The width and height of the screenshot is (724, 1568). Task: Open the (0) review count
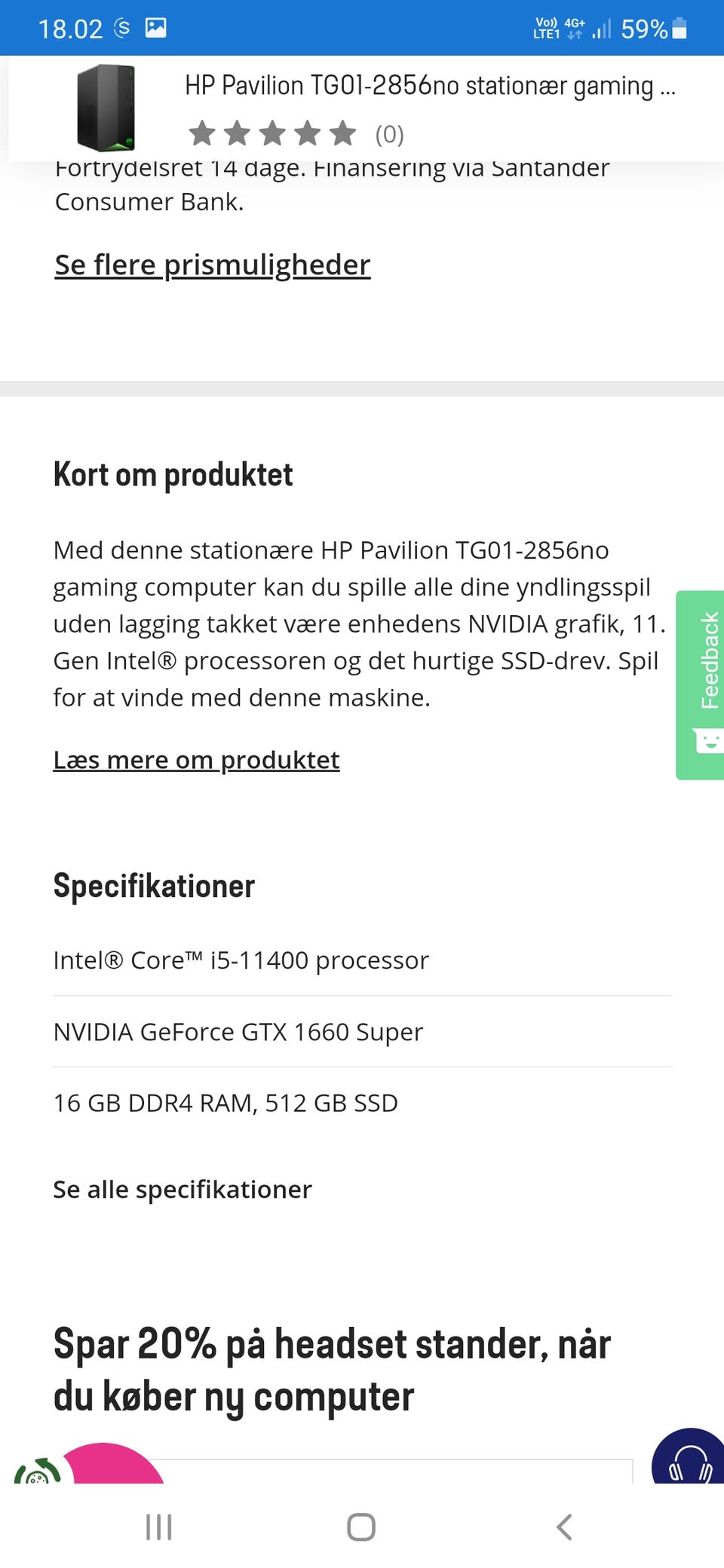[x=389, y=134]
